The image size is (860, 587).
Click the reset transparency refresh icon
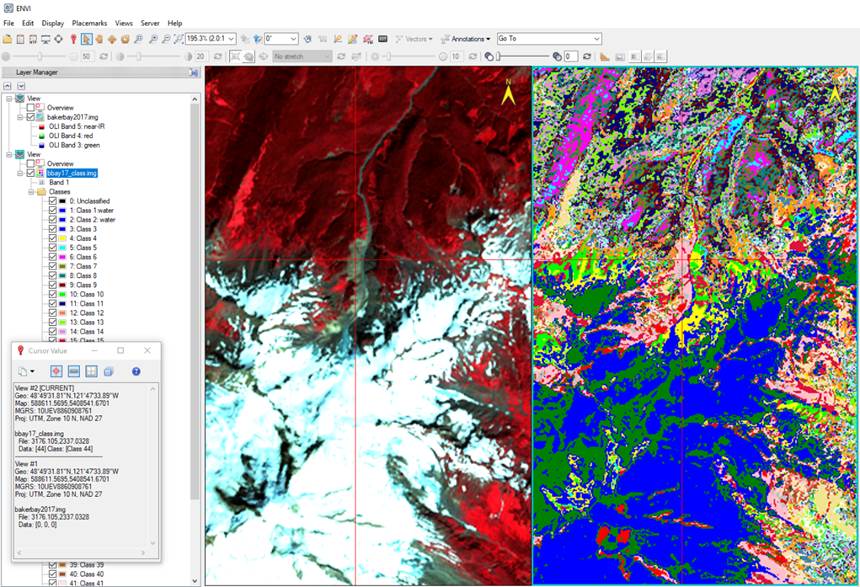point(587,57)
